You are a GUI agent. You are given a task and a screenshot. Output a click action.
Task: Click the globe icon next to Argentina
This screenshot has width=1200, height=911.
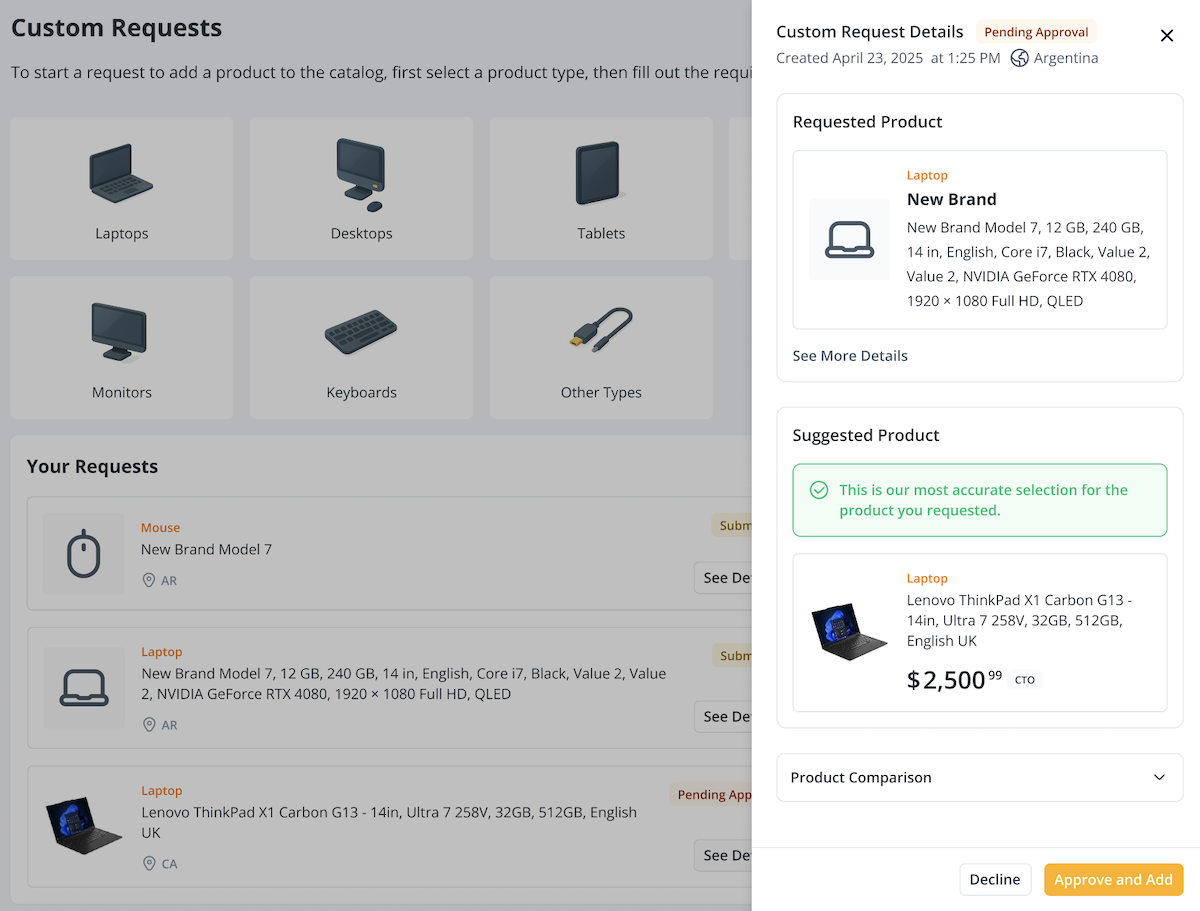(1019, 58)
